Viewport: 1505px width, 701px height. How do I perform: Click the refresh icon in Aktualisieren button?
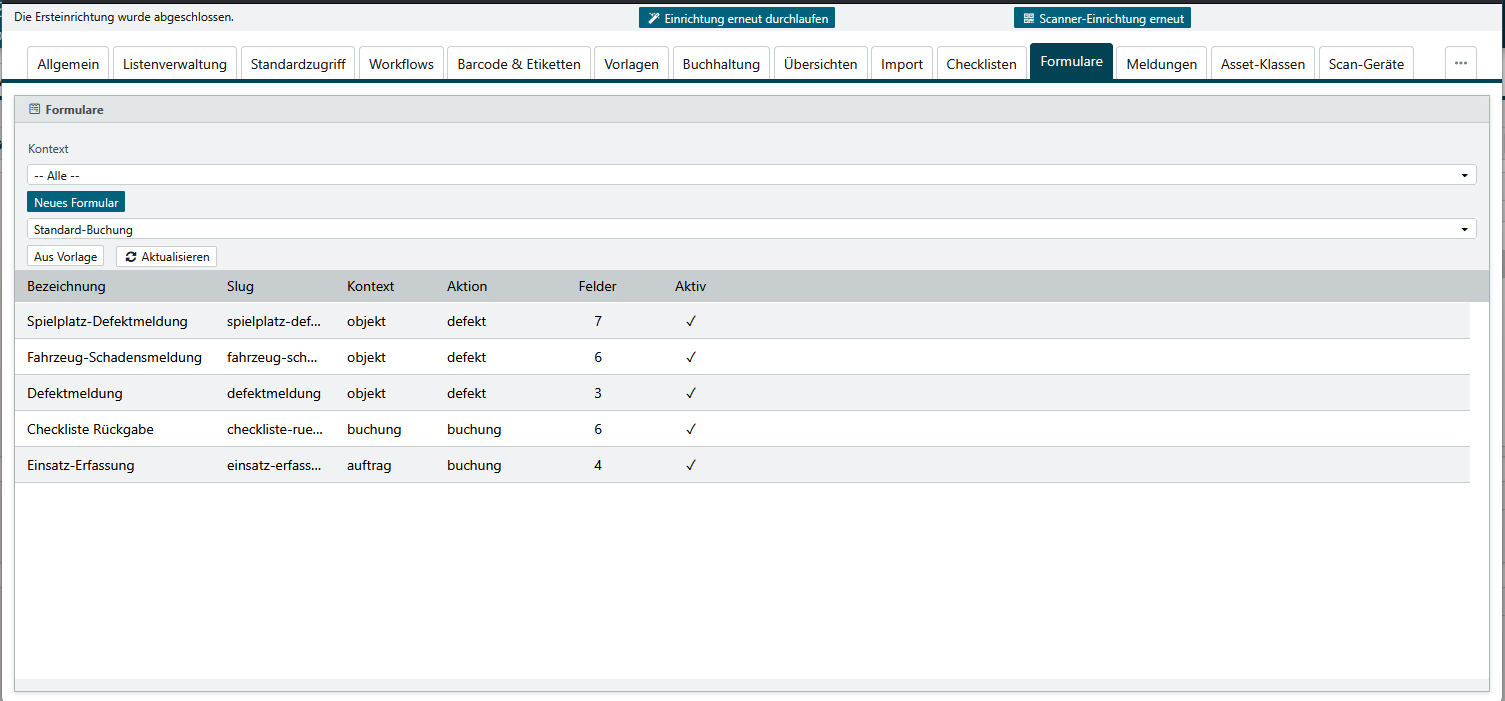coord(131,257)
